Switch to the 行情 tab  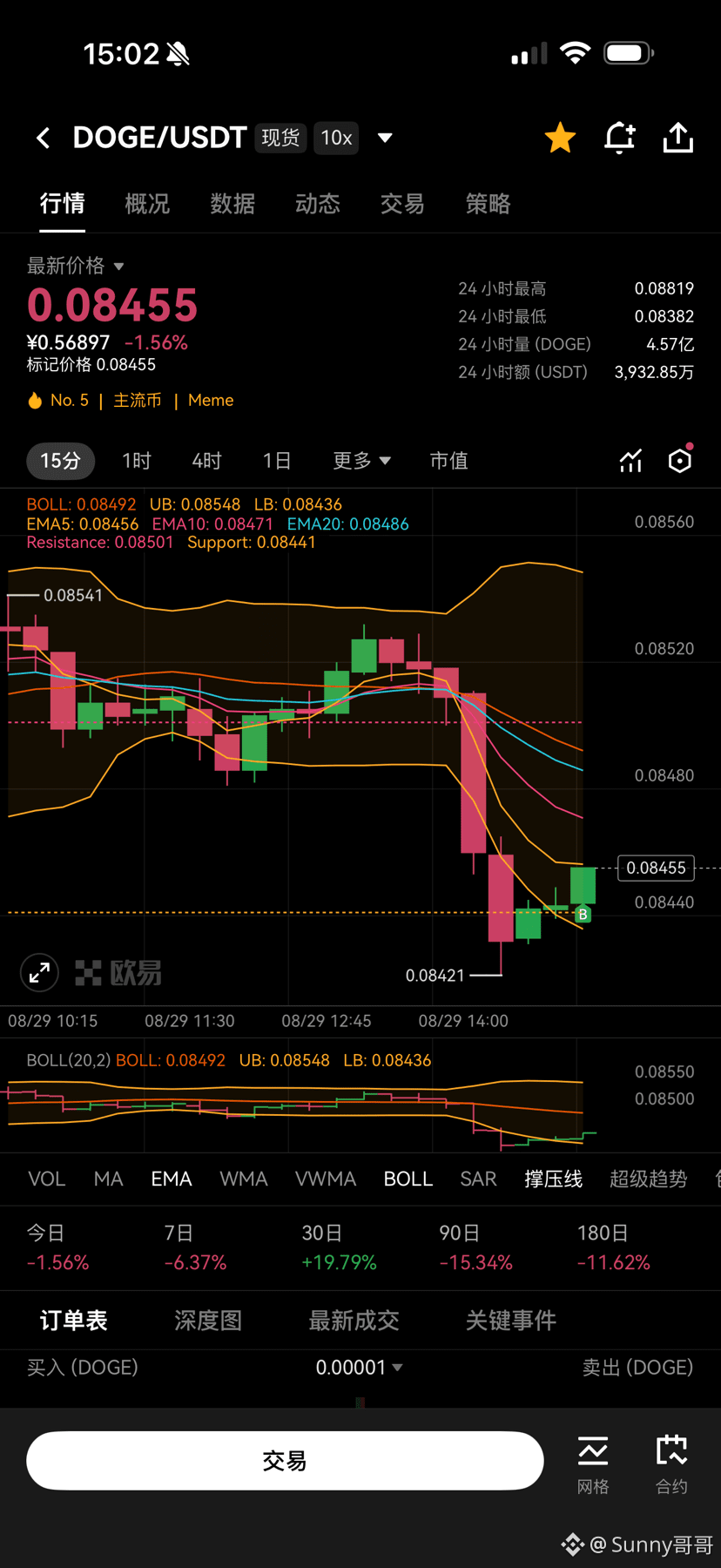[x=63, y=204]
